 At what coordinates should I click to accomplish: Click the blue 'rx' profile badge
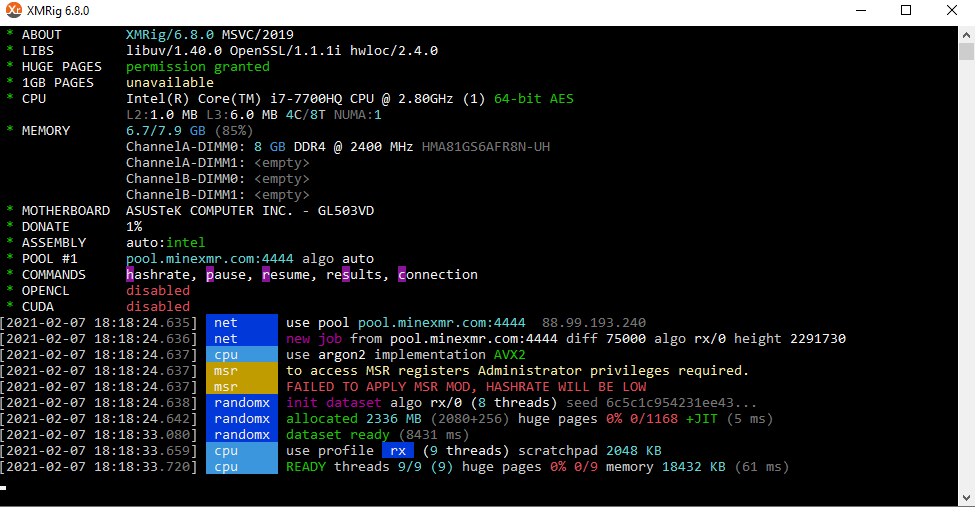[398, 450]
